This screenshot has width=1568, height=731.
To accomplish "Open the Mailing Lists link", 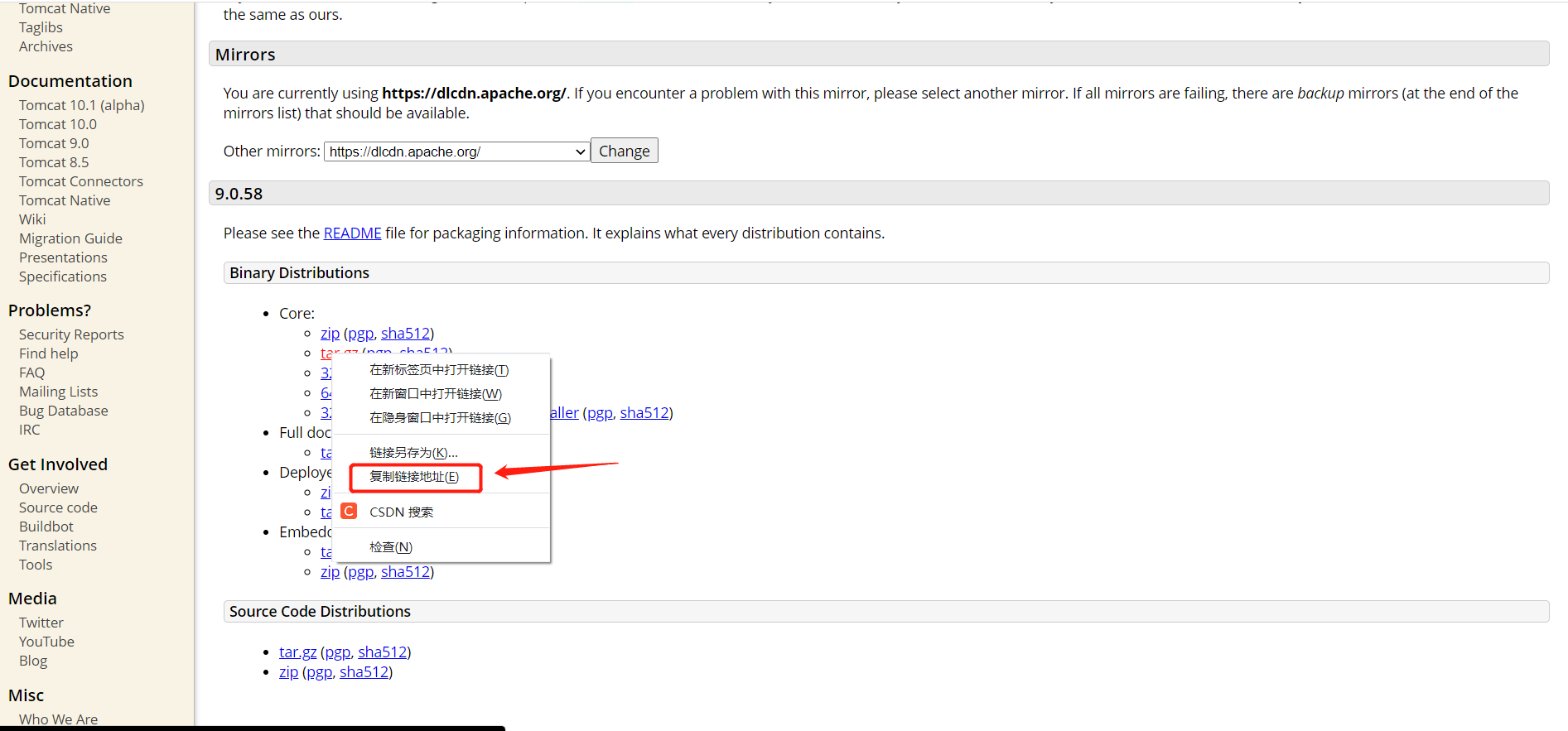I will 58,392.
